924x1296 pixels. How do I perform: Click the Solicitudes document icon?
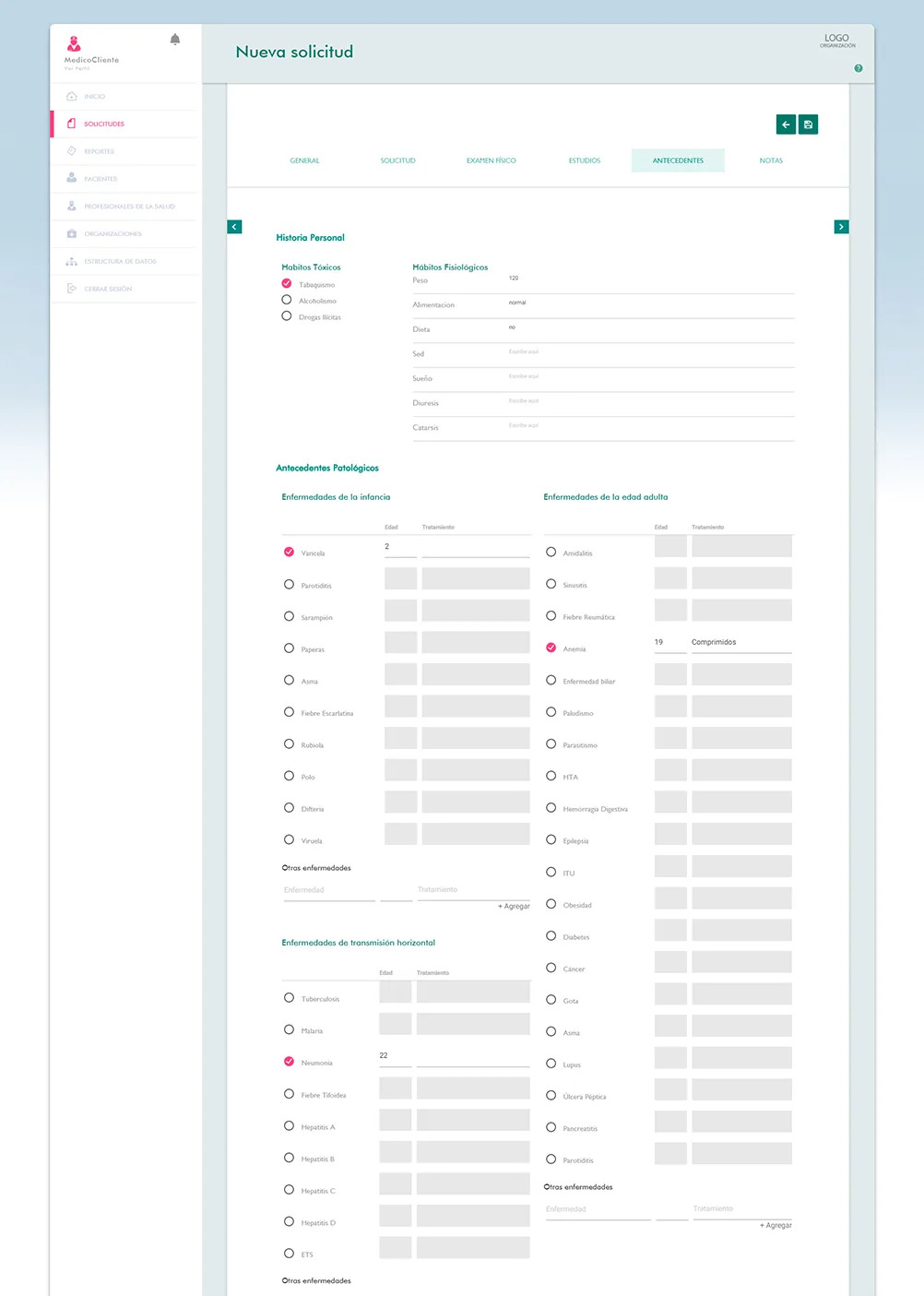[x=72, y=124]
